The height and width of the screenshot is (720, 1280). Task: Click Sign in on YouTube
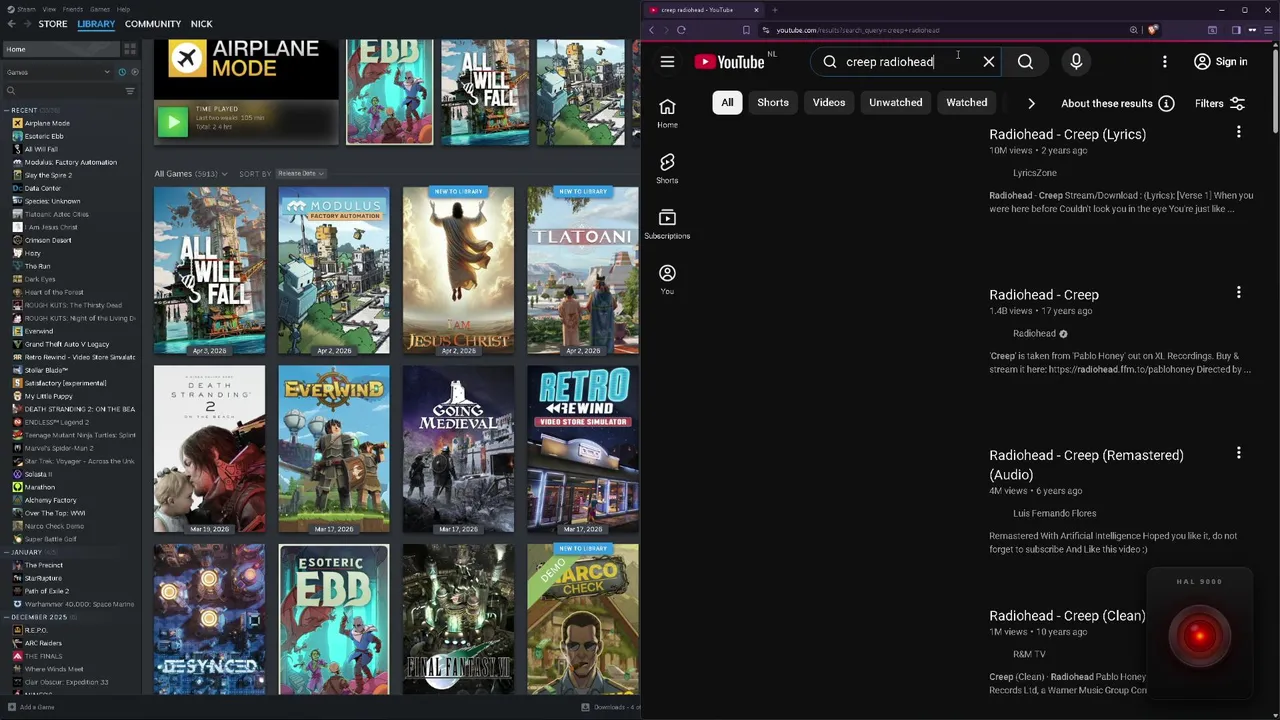(x=1220, y=62)
